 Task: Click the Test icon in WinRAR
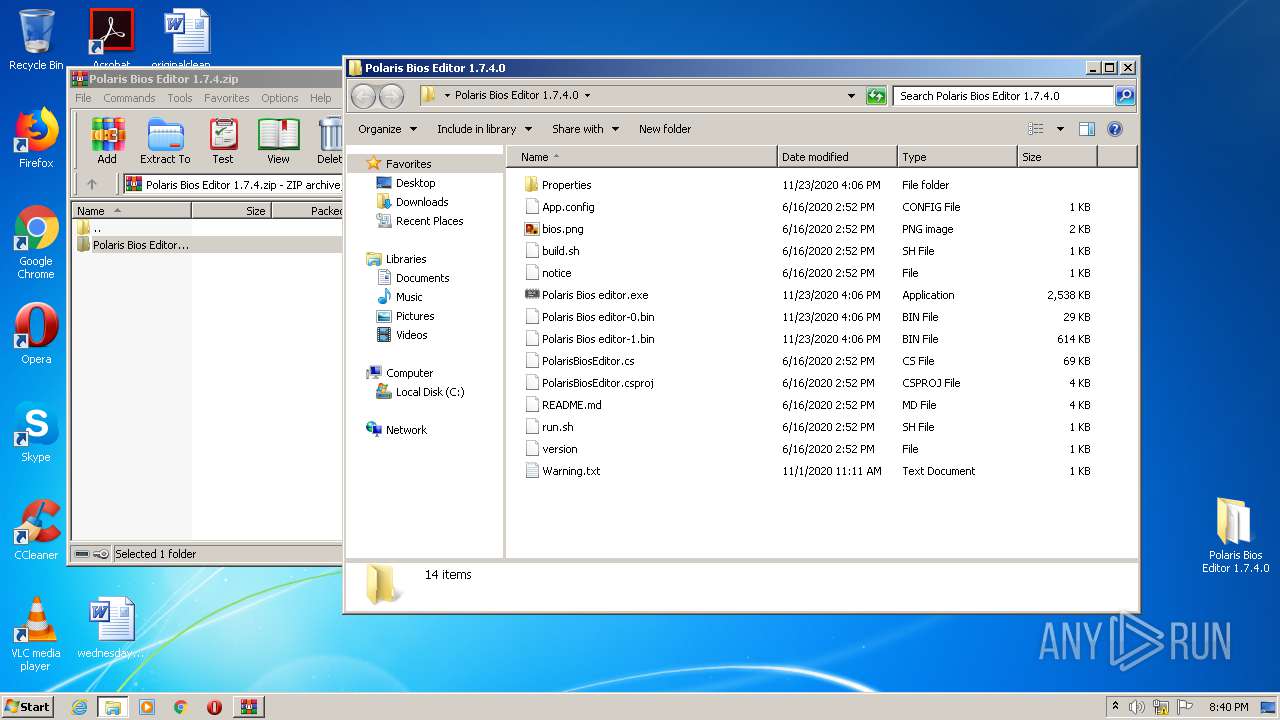coord(223,141)
